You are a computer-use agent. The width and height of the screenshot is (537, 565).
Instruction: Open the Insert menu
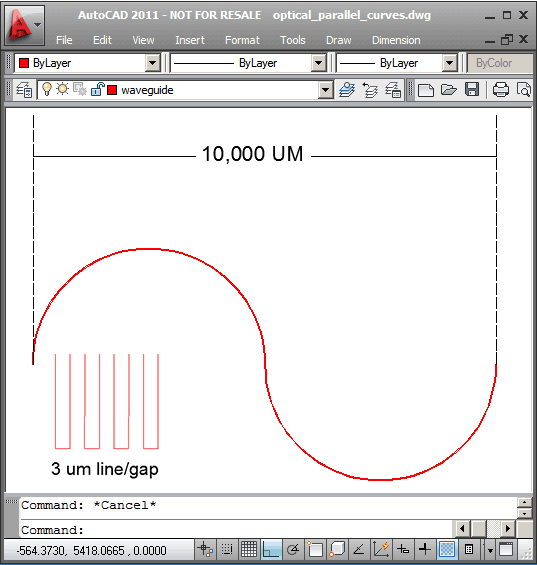tap(190, 40)
